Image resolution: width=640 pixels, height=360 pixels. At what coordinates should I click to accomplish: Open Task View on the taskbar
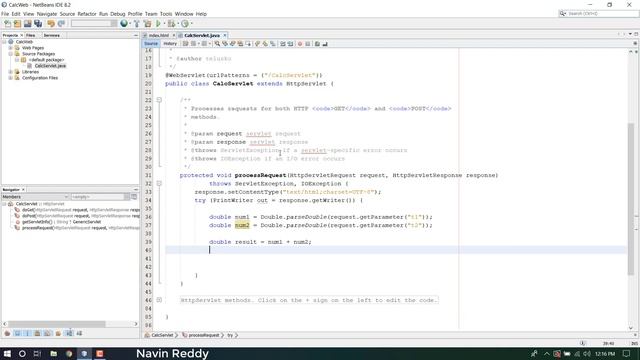pyautogui.click(x=37, y=353)
